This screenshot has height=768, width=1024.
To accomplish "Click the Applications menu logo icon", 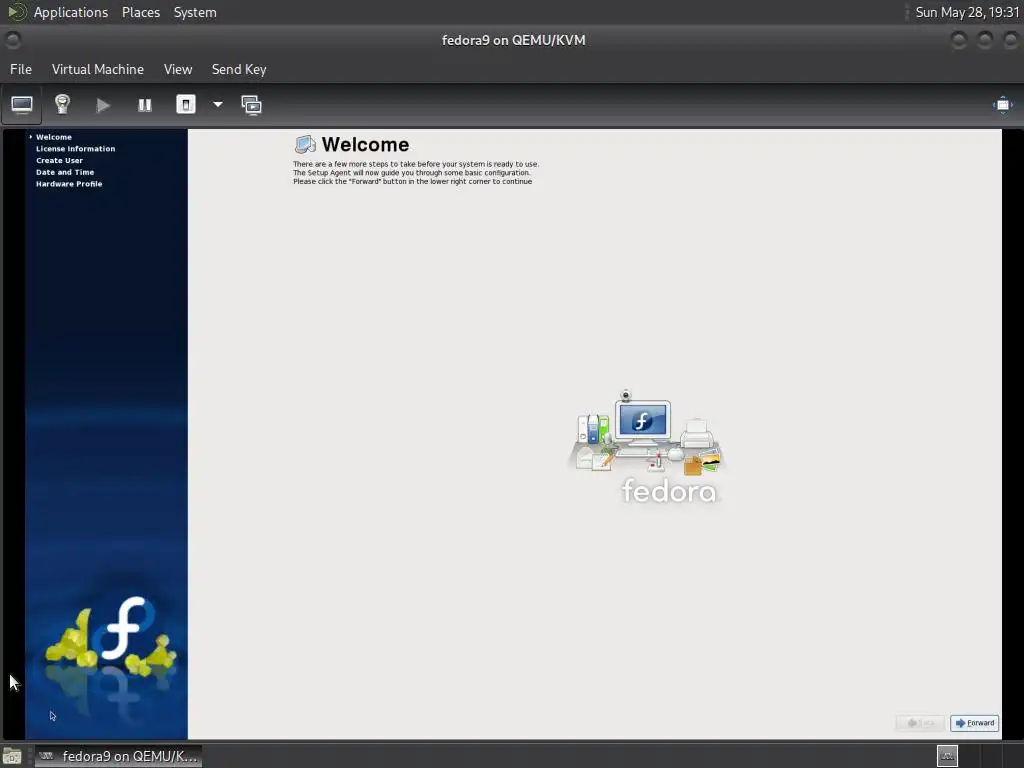I will click(16, 12).
